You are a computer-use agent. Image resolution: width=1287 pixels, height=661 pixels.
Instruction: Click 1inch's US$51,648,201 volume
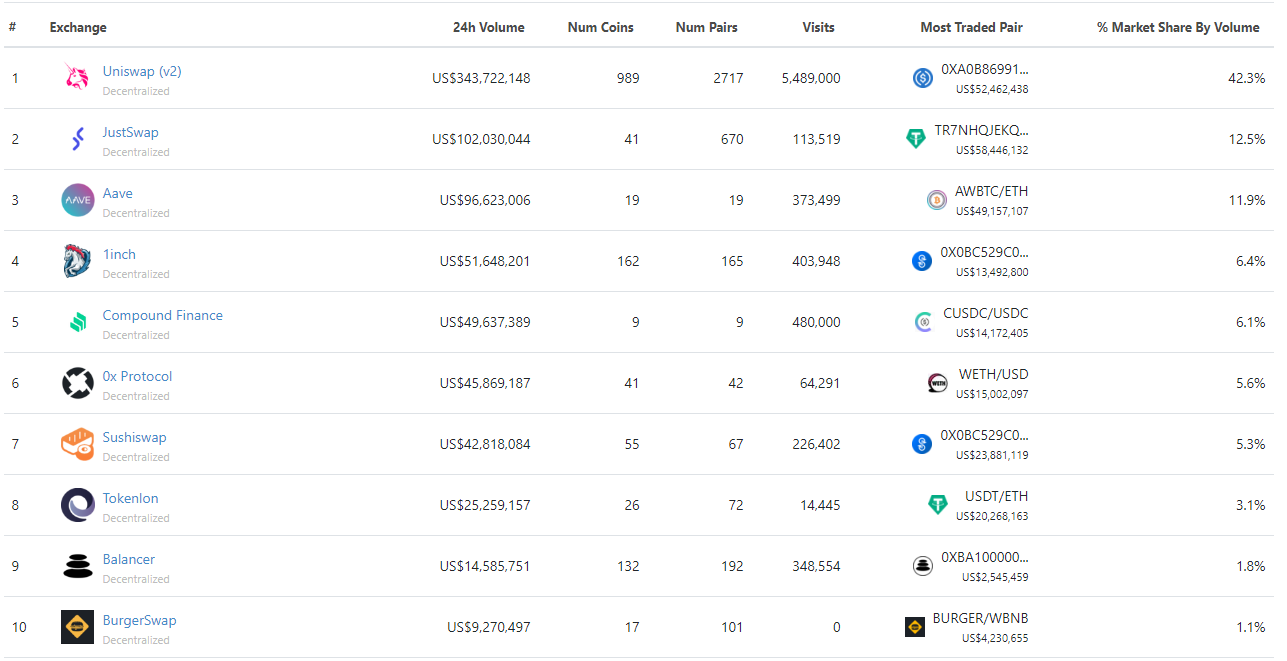point(485,261)
